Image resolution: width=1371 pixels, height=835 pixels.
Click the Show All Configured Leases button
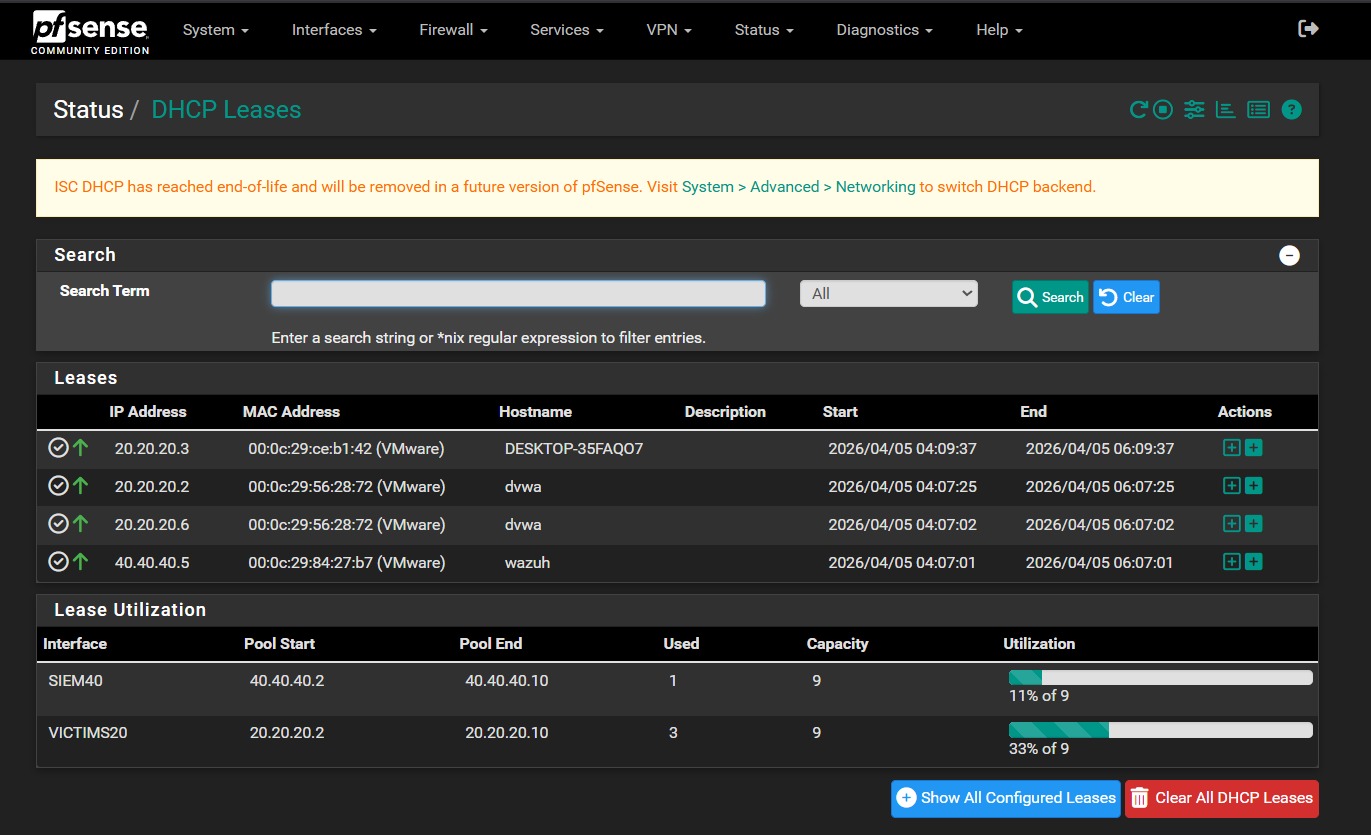click(x=1005, y=798)
